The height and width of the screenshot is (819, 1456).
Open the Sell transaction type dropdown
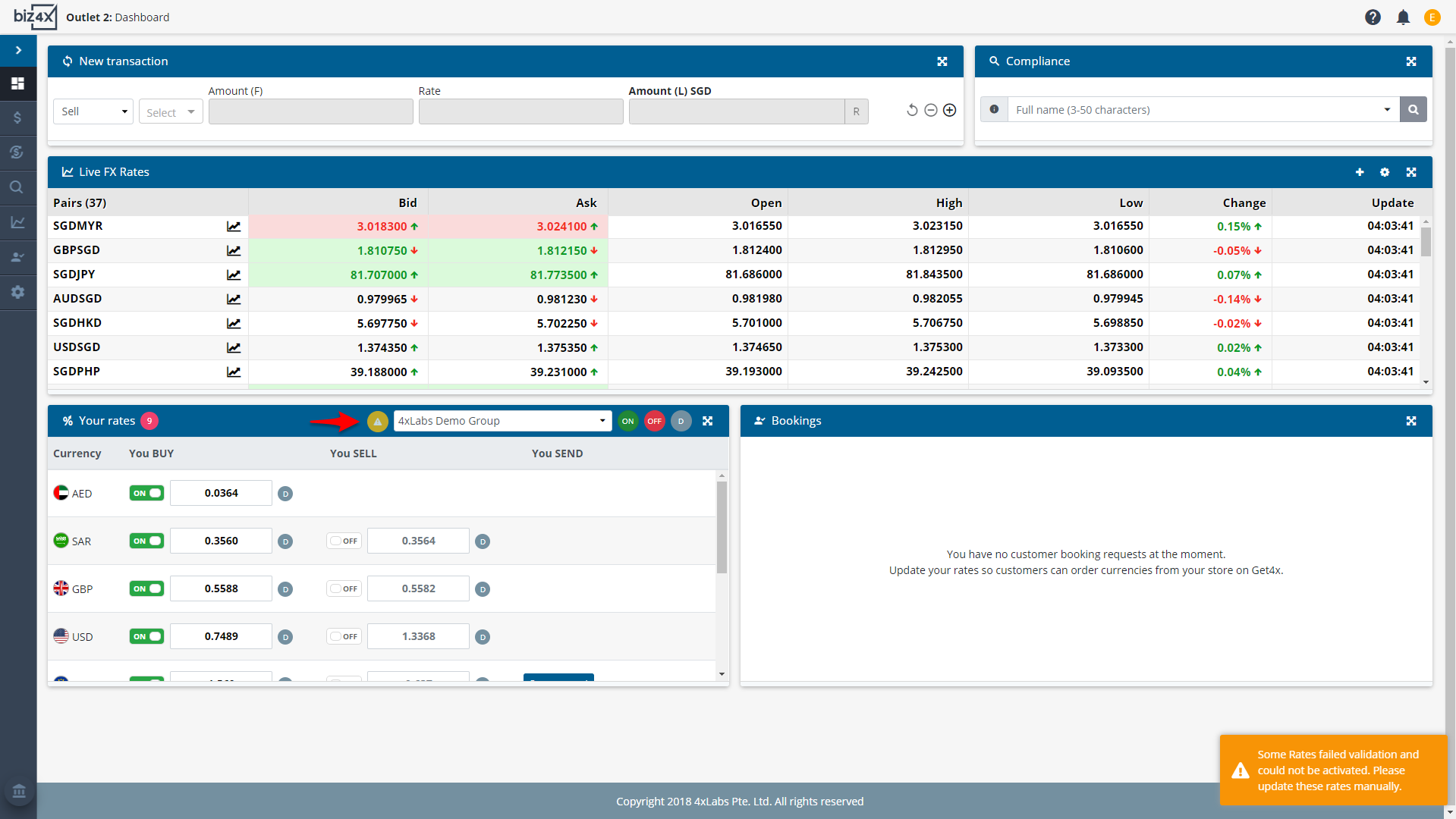click(93, 111)
